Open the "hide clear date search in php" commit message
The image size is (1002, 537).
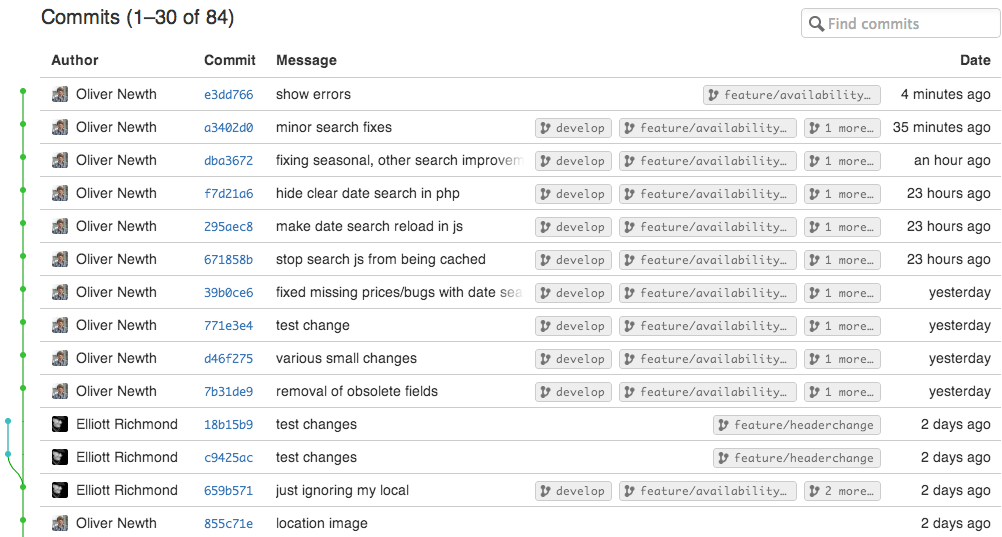(x=367, y=193)
